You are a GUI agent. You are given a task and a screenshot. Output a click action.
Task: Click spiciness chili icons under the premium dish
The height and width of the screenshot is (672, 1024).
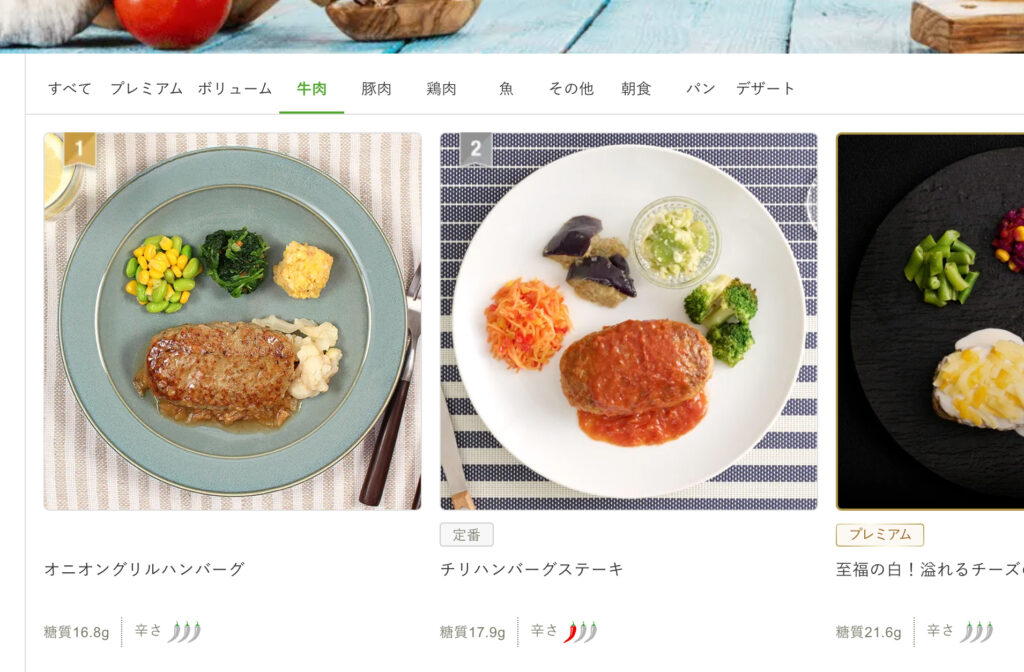976,632
